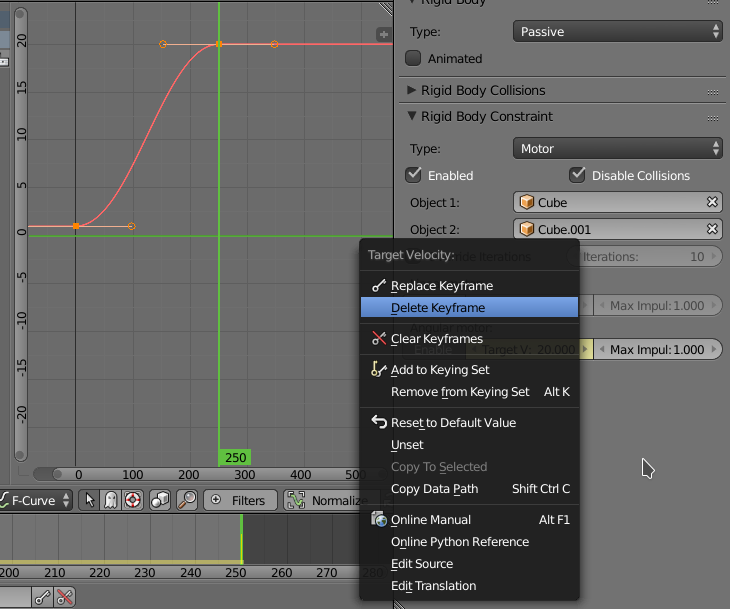730x609 pixels.
Task: Open the Filters popover
Action: (x=240, y=501)
